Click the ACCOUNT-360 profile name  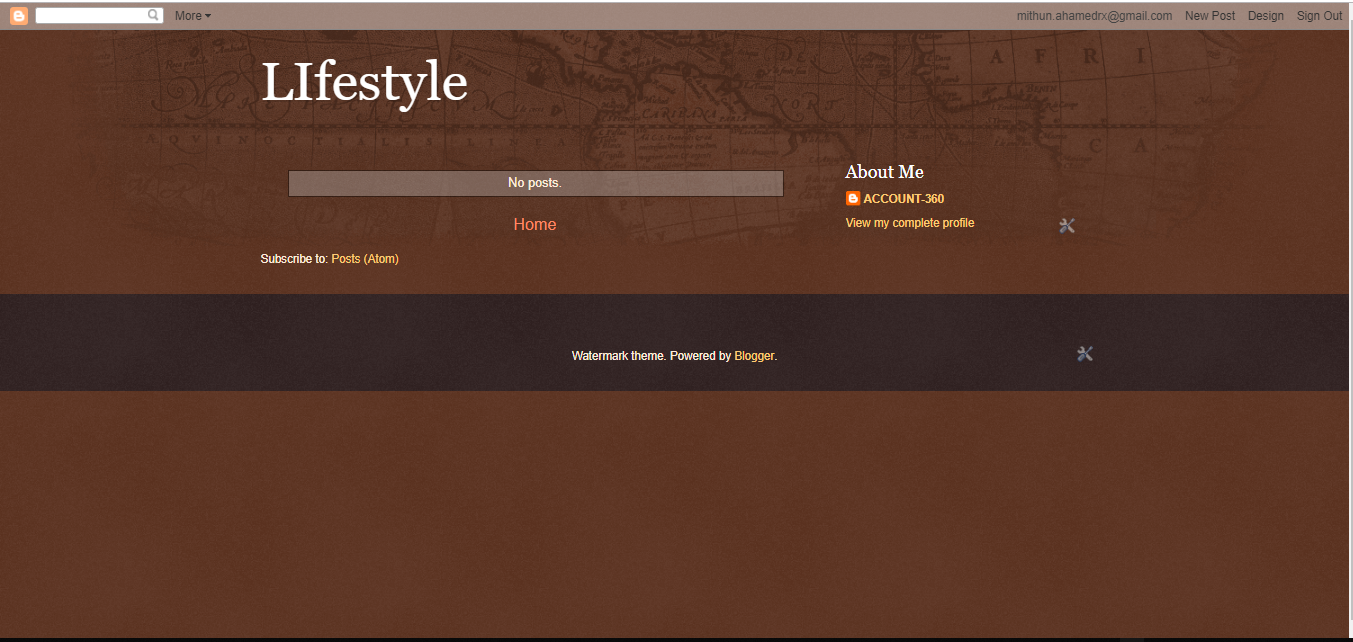(x=903, y=198)
